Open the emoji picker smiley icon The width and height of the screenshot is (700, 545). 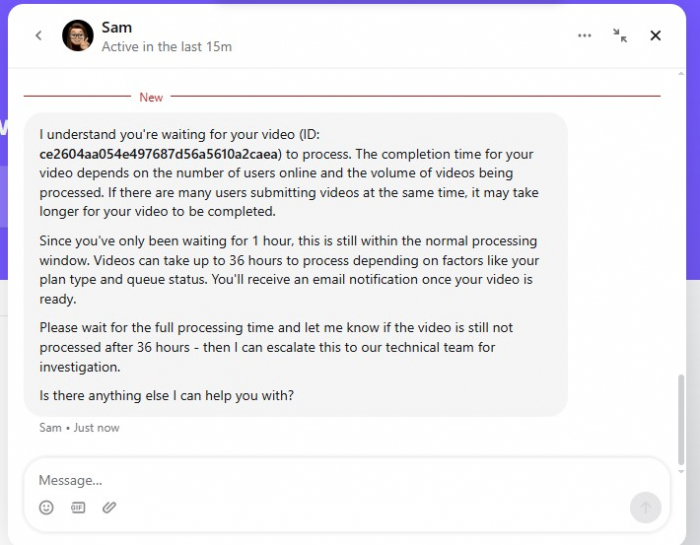pos(46,508)
